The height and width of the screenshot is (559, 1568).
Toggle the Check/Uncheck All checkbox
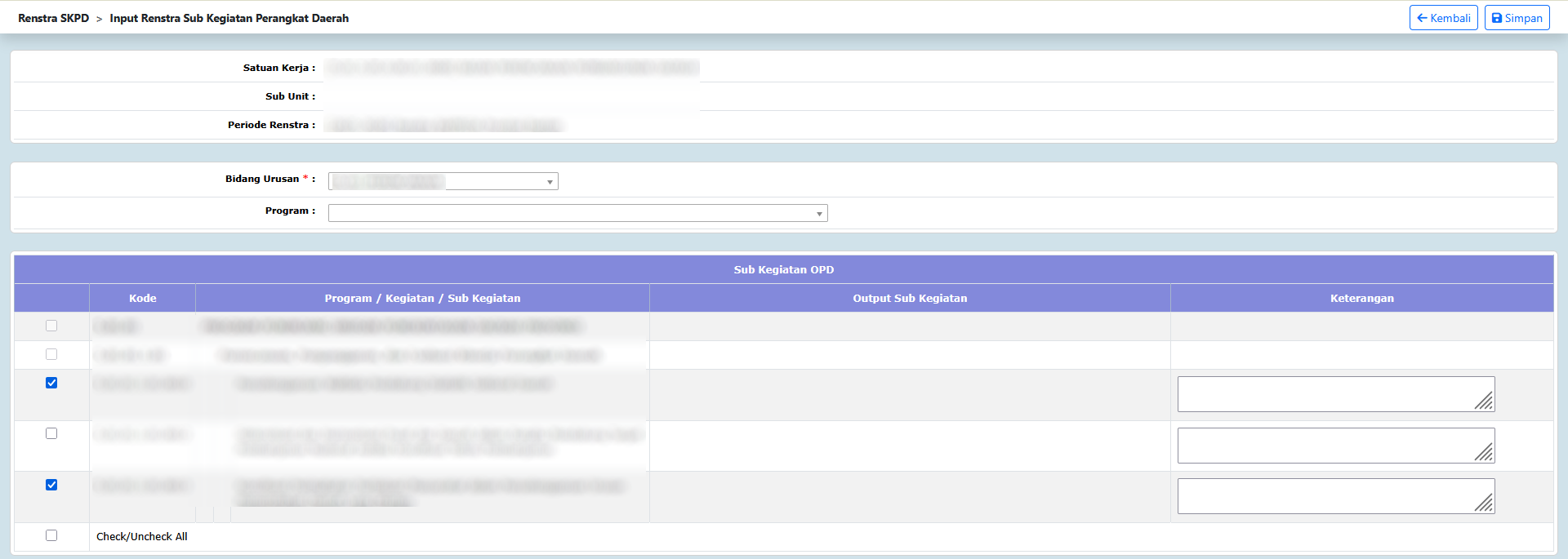51,535
